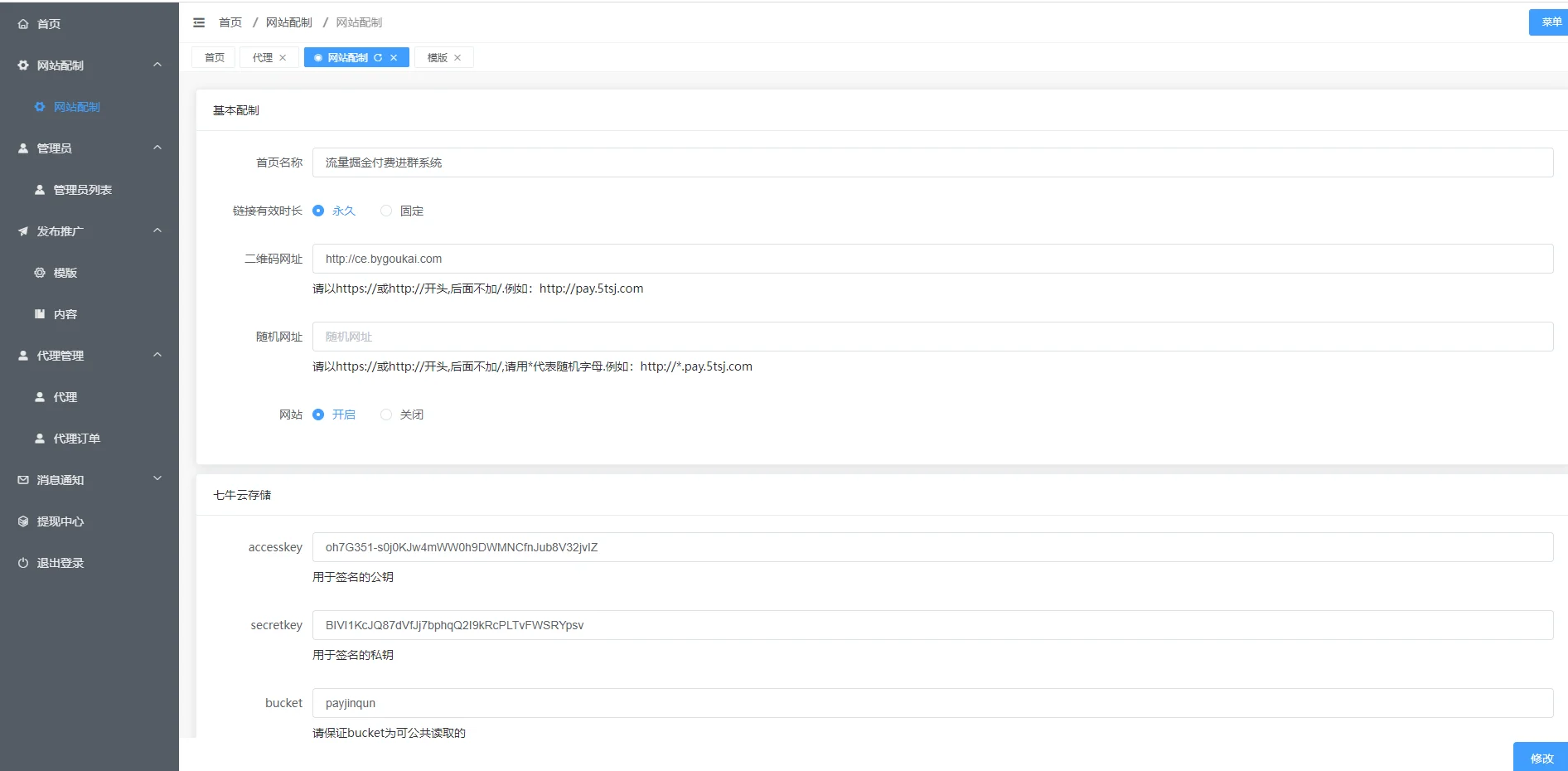Click the secretkey input field
1568x771 pixels.
point(932,625)
